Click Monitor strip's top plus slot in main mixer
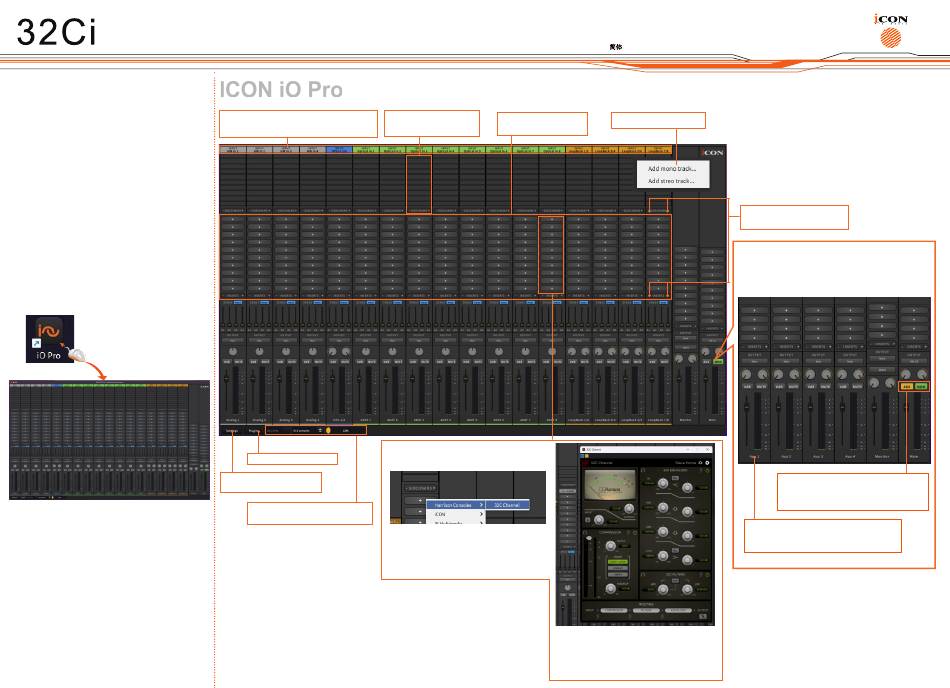This screenshot has height=688, width=950. pyautogui.click(x=685, y=249)
